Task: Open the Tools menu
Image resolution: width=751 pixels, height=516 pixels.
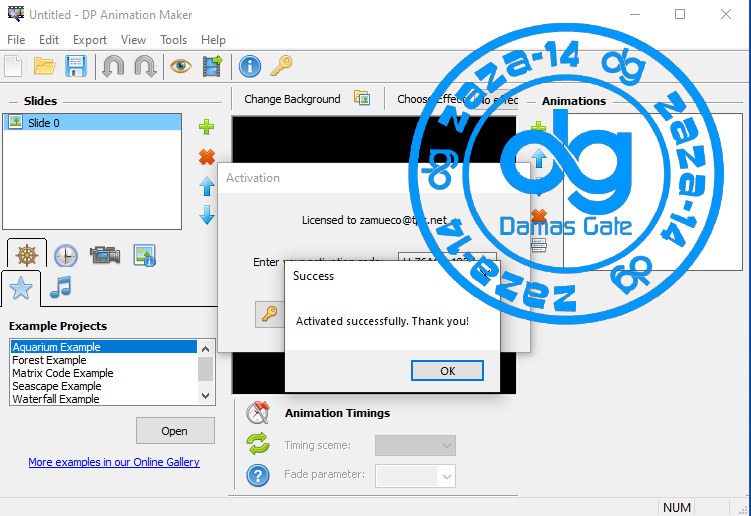Action: pos(173,40)
